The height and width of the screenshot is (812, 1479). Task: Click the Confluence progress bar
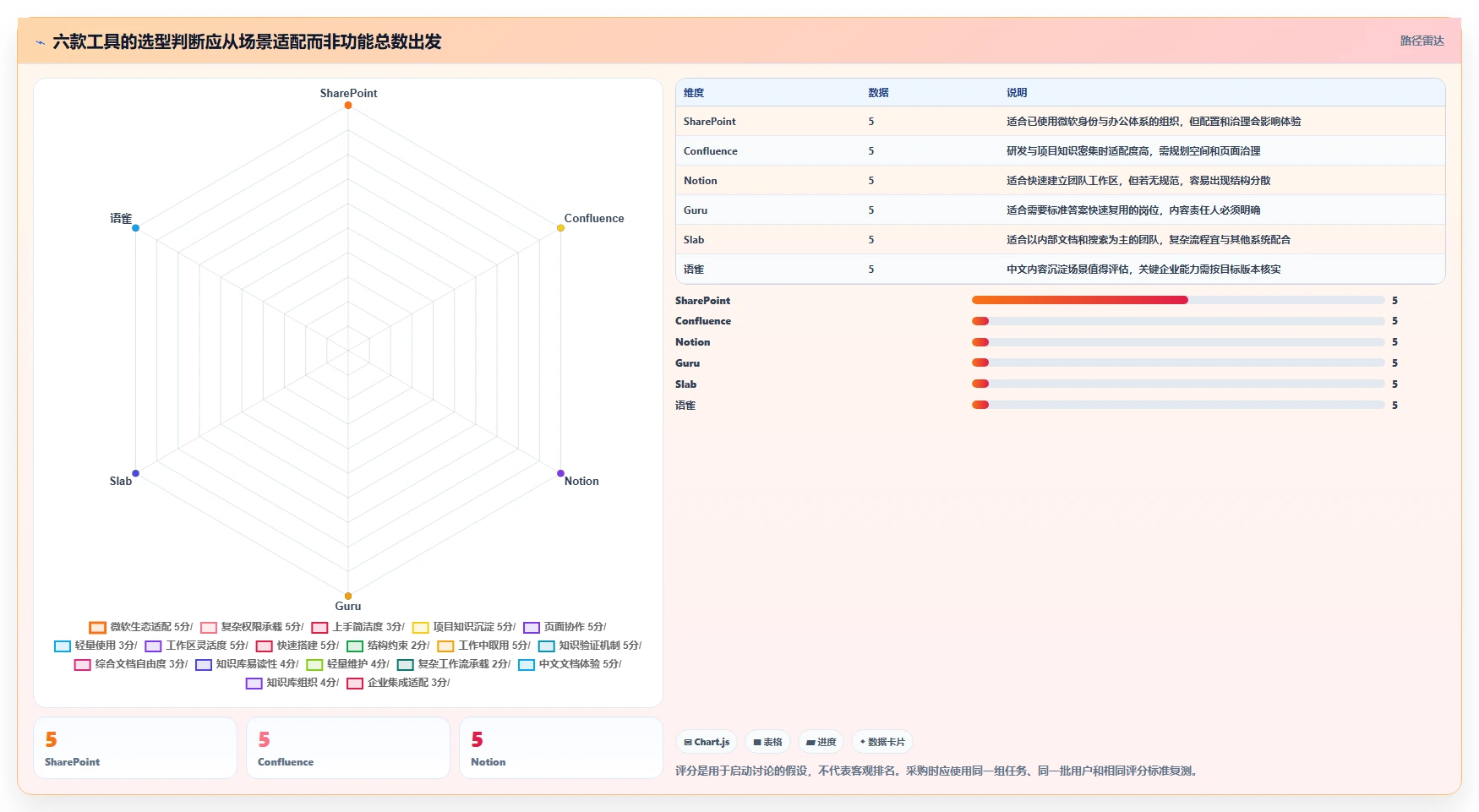[x=1178, y=321]
